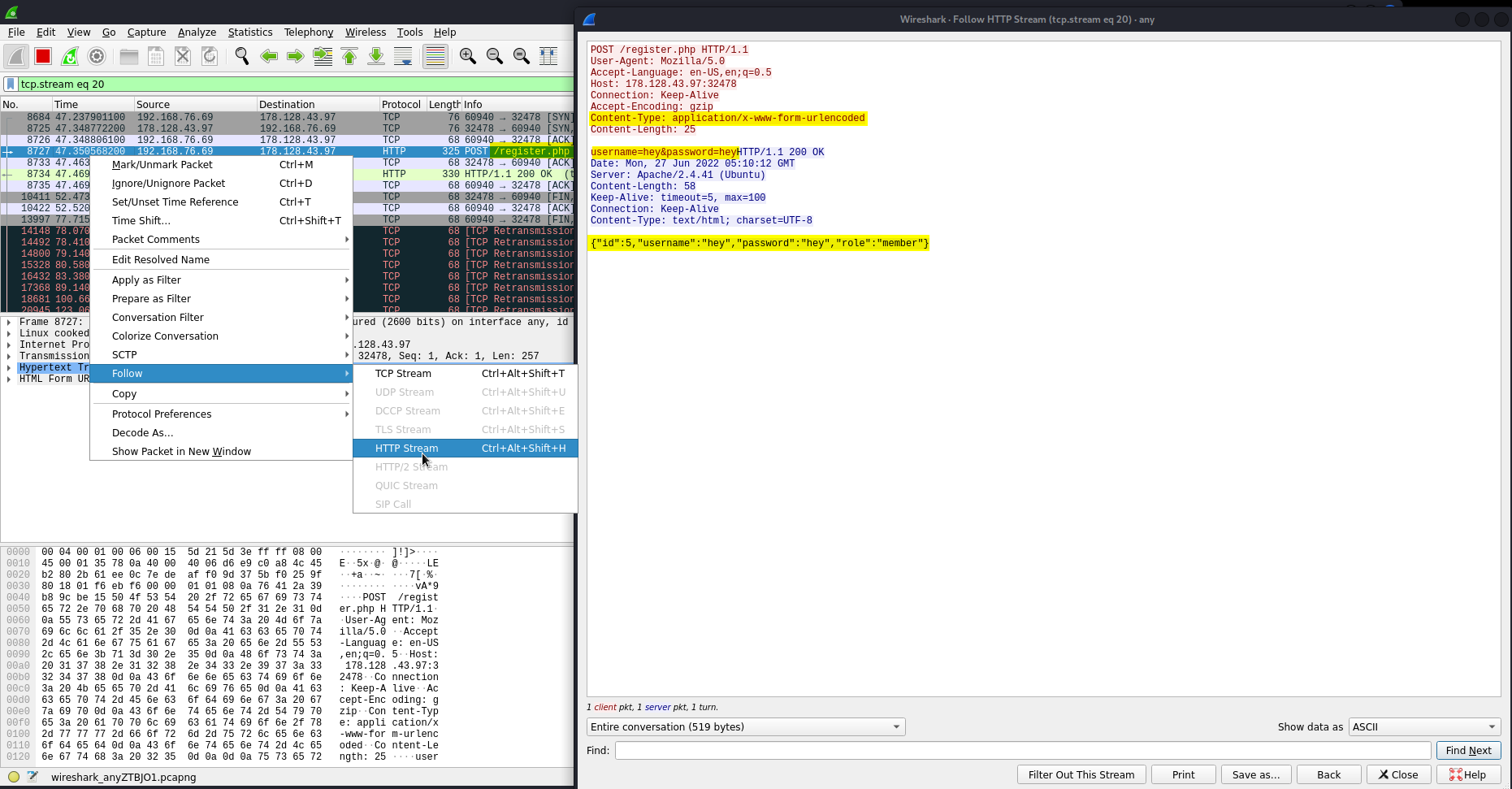This screenshot has height=789, width=1512.
Task: Click the resize columns to fit icon
Action: click(548, 56)
